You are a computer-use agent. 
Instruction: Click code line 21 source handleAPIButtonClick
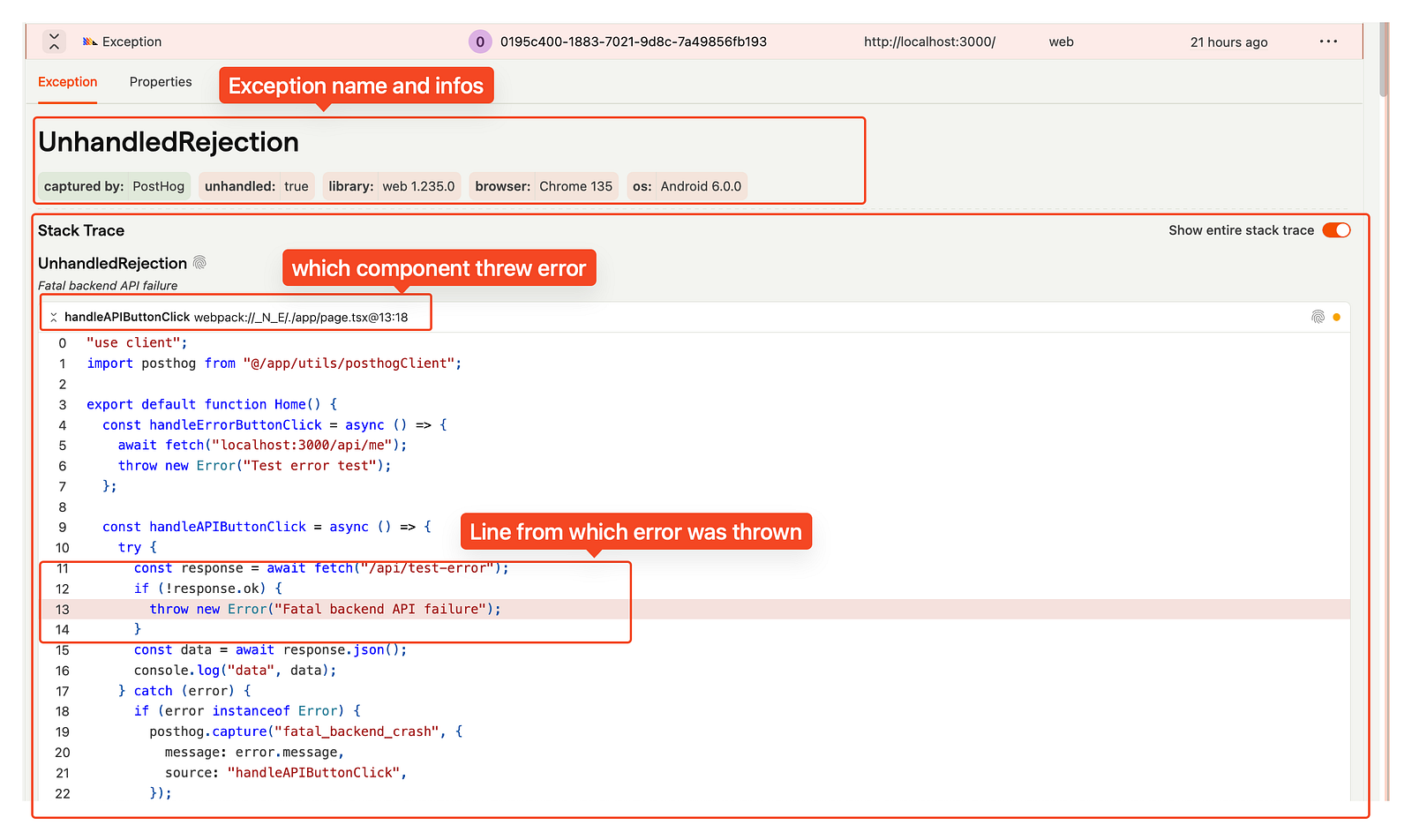coord(286,773)
